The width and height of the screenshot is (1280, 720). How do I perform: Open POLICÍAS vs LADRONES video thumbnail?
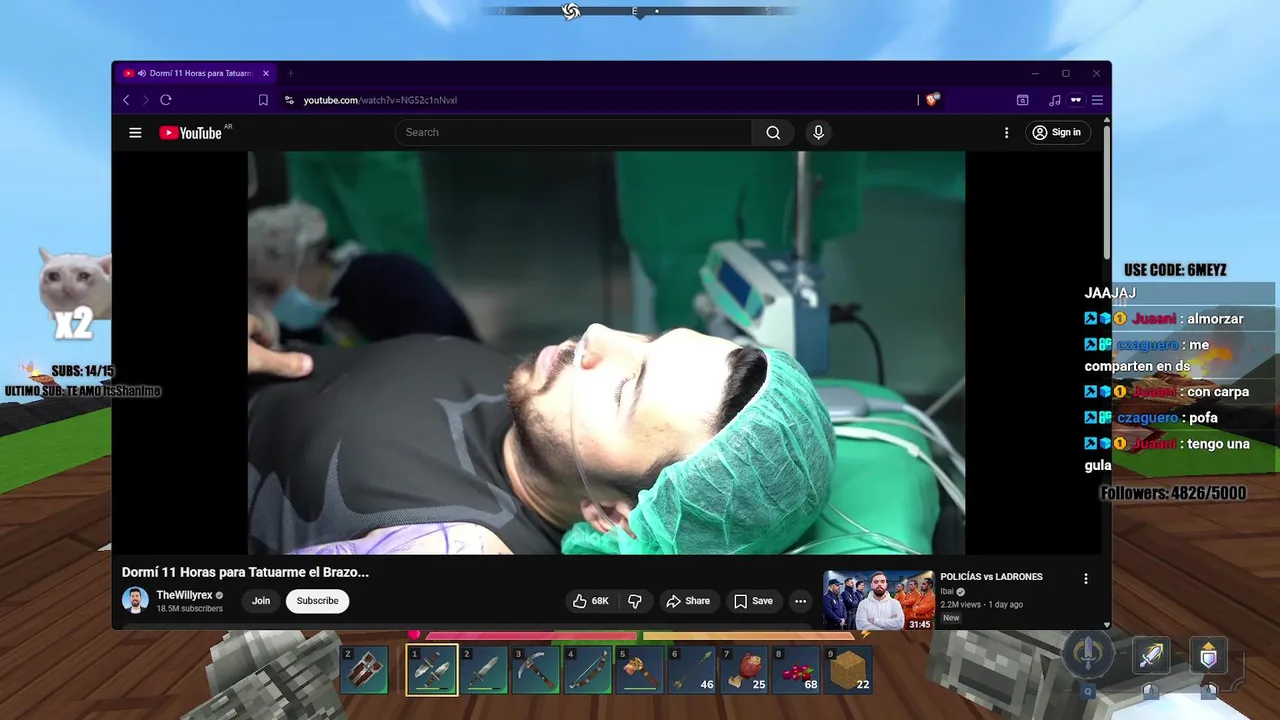878,600
